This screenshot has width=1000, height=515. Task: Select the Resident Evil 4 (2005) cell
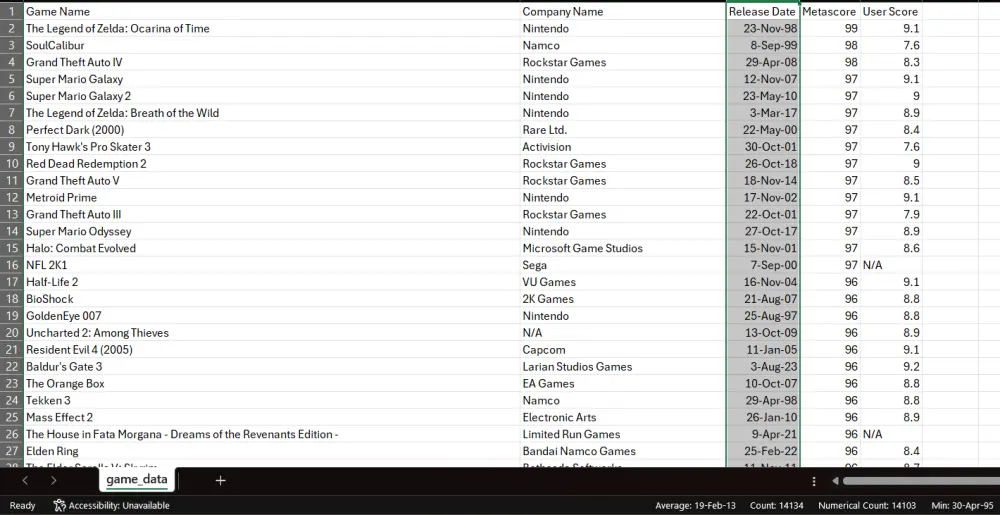pyautogui.click(x=272, y=350)
